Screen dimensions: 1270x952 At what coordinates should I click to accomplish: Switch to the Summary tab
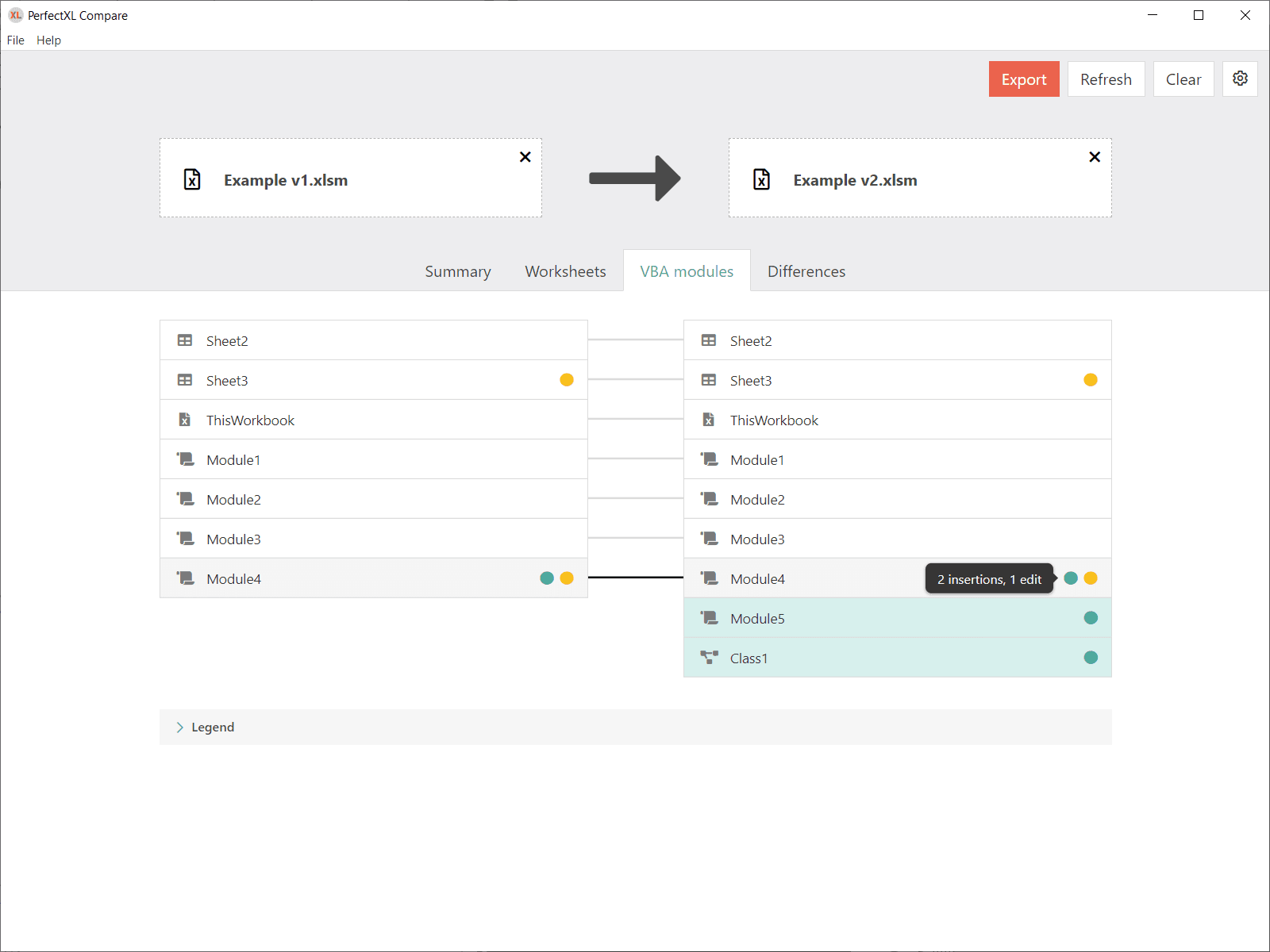(458, 271)
